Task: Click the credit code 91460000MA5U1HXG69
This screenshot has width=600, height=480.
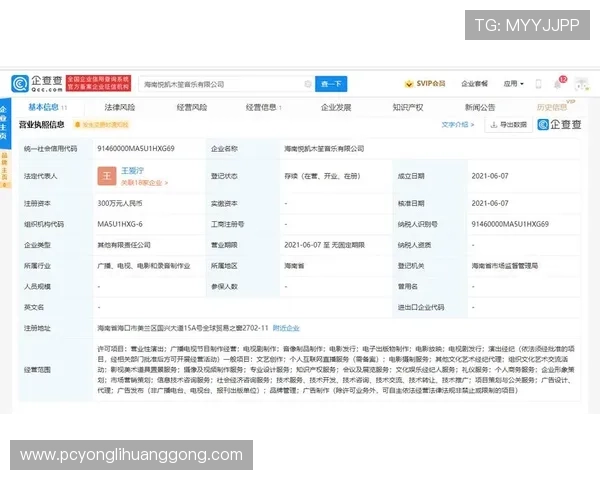Action: point(136,149)
